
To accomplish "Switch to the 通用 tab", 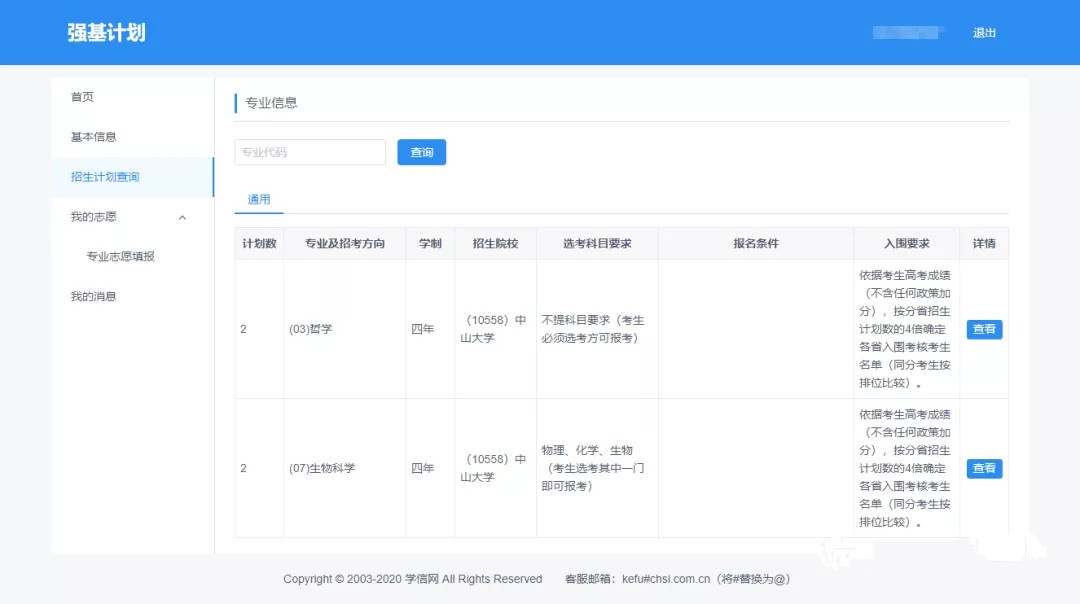I will (258, 200).
